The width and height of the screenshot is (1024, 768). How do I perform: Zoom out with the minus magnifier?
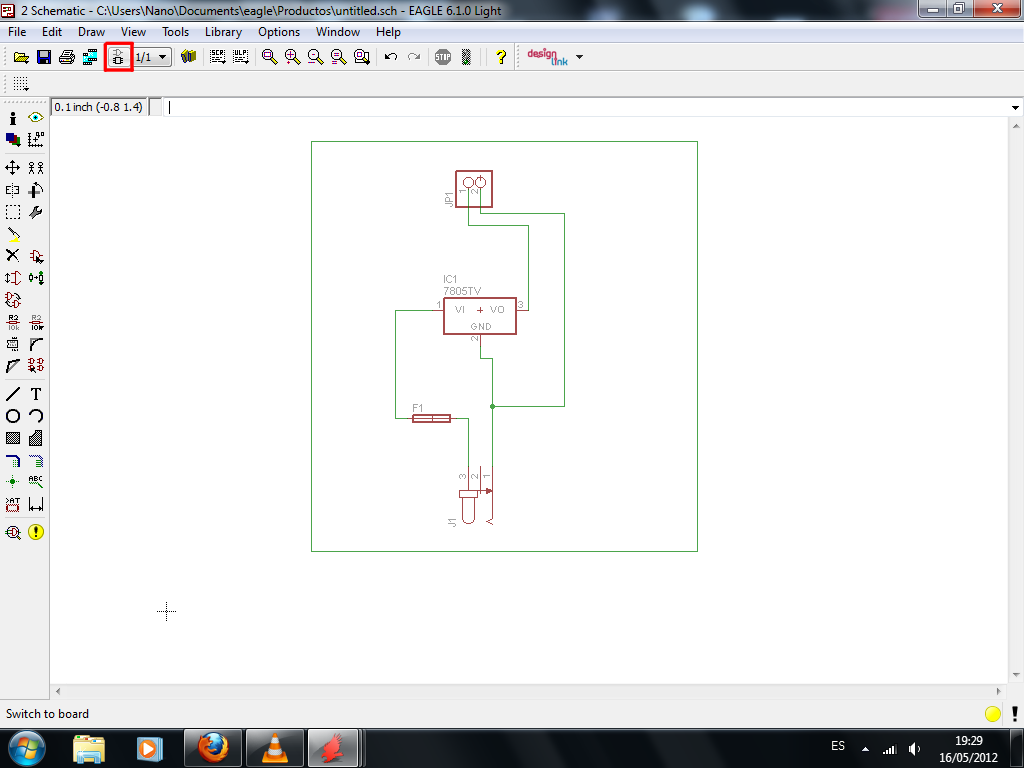click(315, 57)
